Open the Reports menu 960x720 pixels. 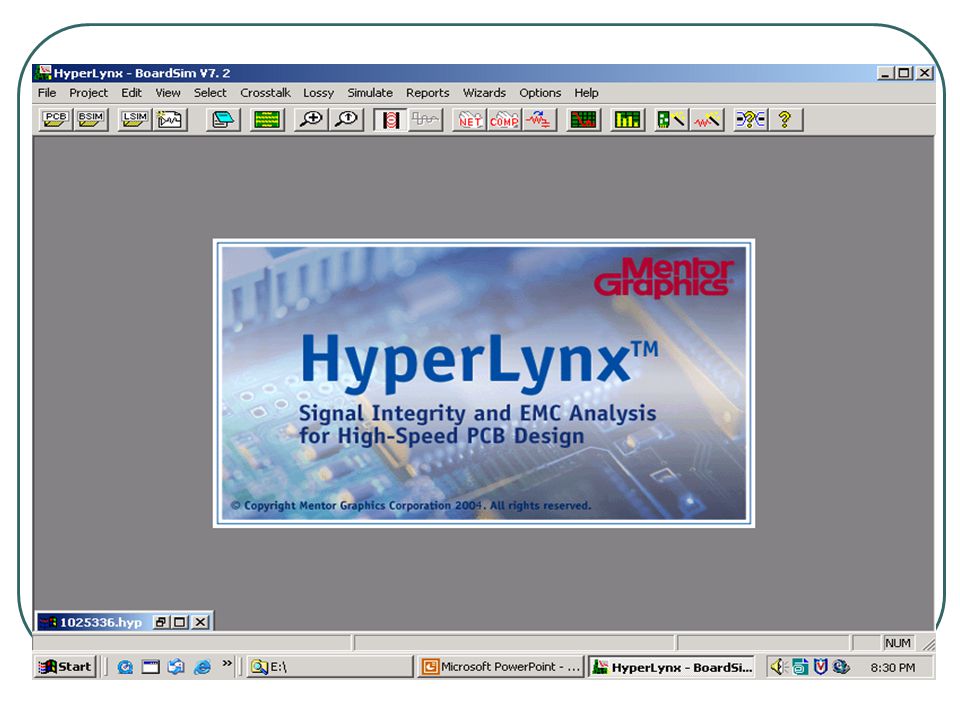click(x=427, y=92)
